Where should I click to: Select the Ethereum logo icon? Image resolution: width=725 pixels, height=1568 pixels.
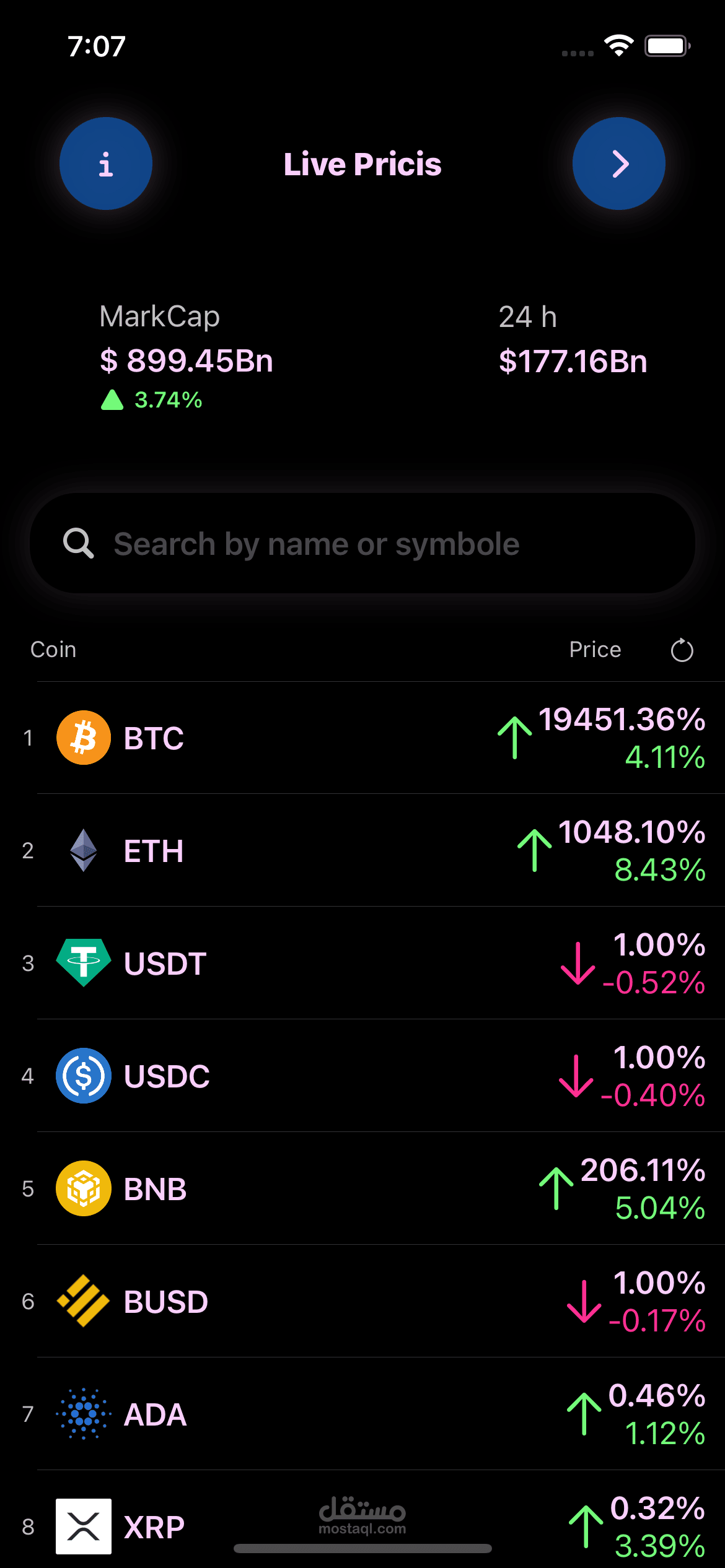pyautogui.click(x=84, y=850)
